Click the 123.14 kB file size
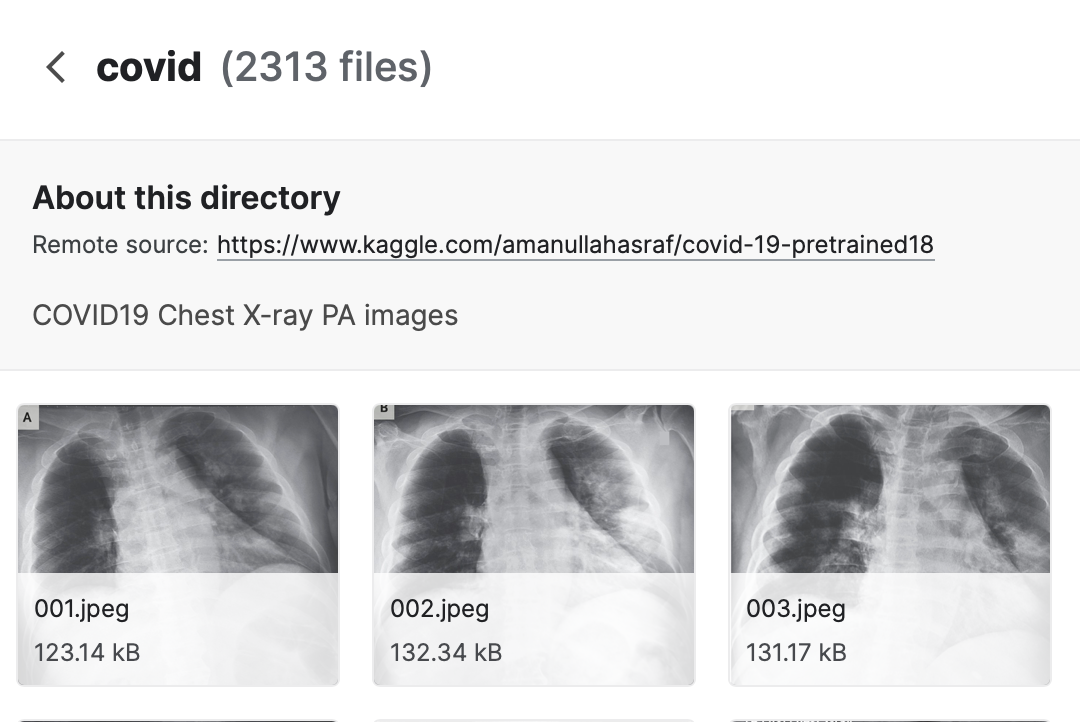Viewport: 1080px width, 722px height. tap(87, 653)
